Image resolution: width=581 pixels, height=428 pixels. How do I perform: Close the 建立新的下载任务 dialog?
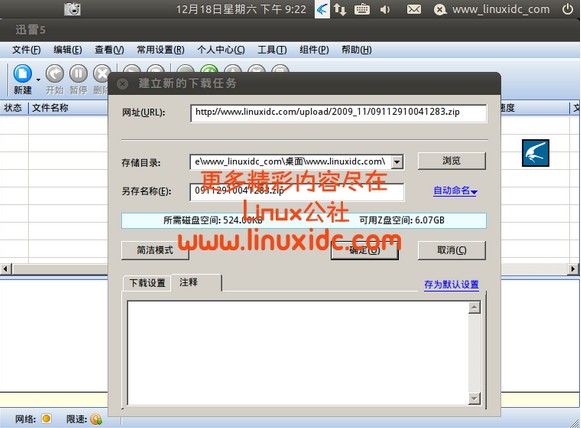[x=122, y=84]
